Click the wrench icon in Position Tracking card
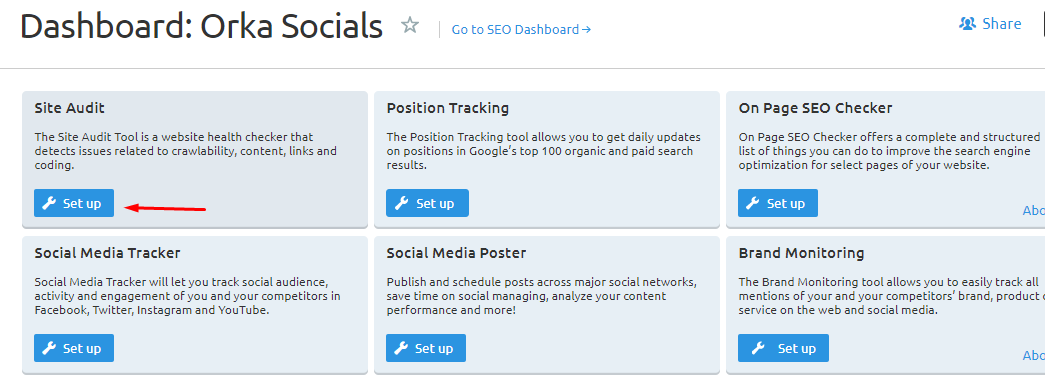Viewport: 1045px width, 377px height. 401,203
